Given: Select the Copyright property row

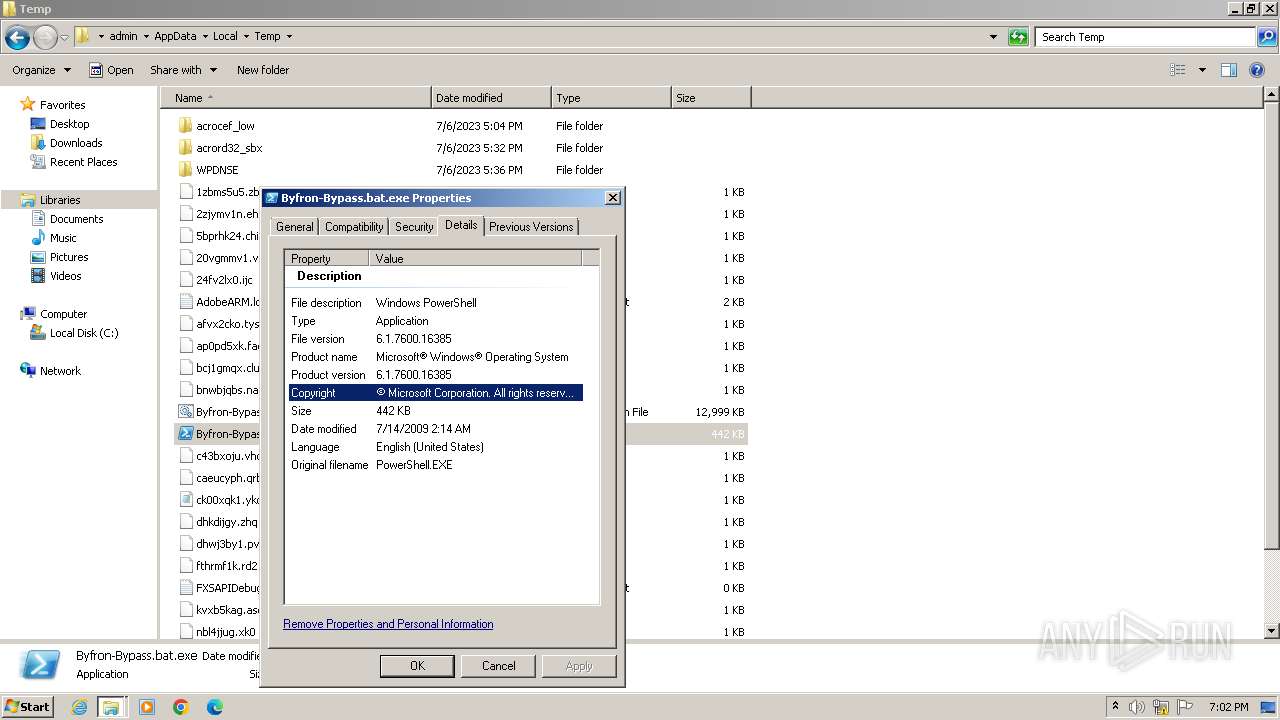Looking at the screenshot, I should 435,393.
